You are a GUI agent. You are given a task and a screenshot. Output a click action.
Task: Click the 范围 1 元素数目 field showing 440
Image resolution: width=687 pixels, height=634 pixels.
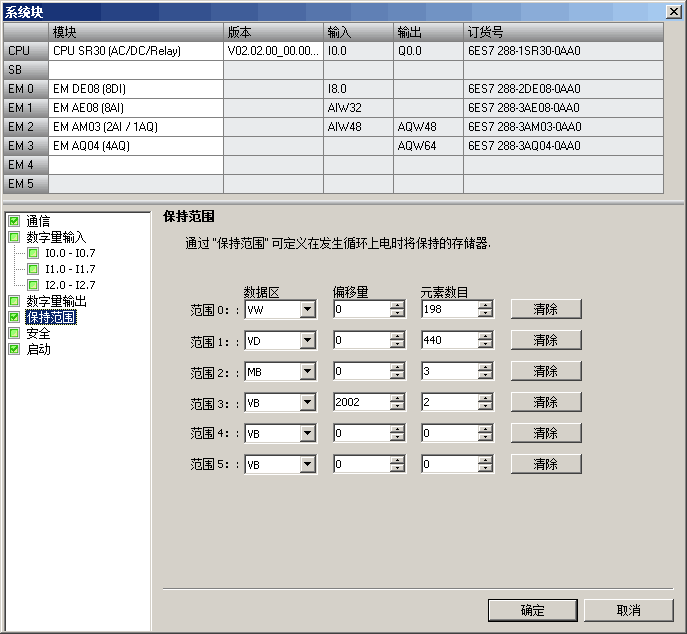(449, 340)
